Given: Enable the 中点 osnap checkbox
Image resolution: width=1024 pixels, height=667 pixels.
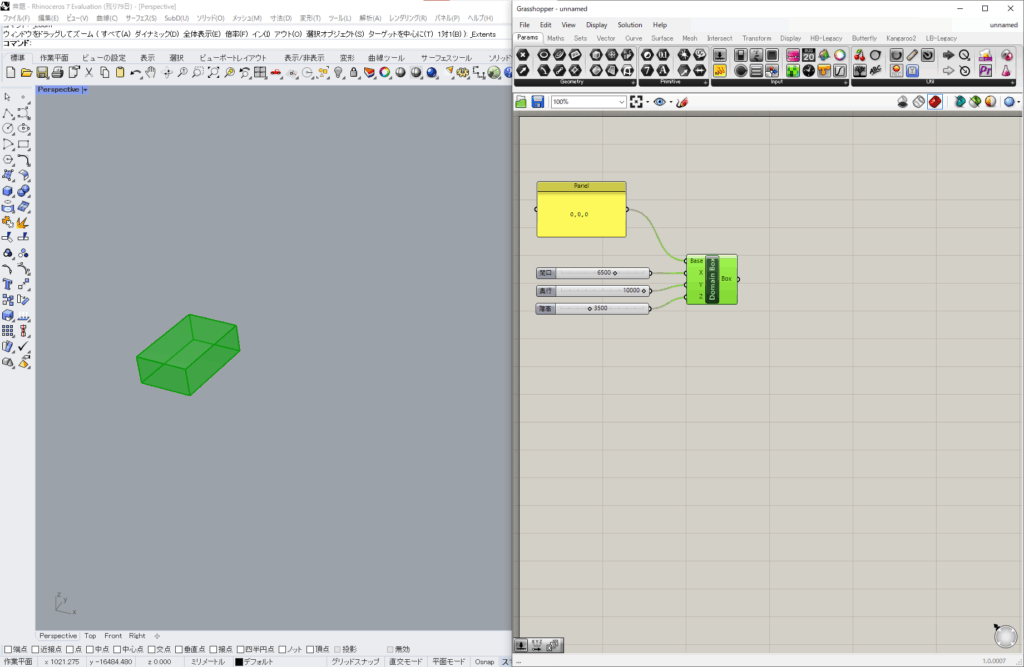Looking at the screenshot, I should (90, 649).
